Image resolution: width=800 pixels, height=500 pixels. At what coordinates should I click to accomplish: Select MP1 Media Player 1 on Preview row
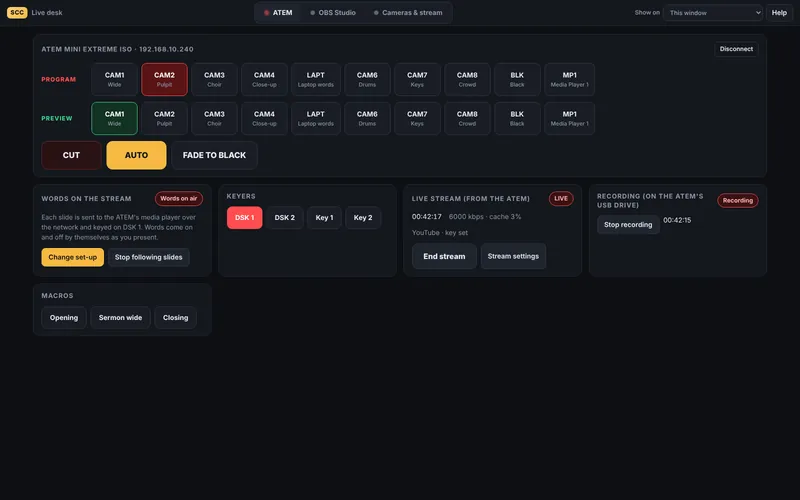pyautogui.click(x=569, y=118)
